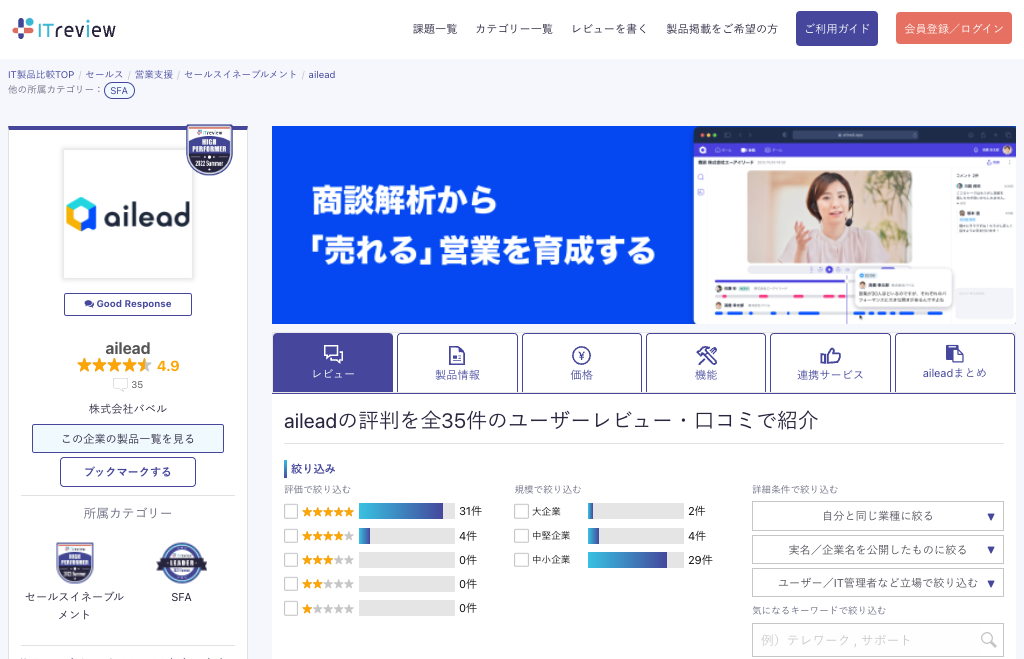Check the five-star filter checkbox

click(291, 511)
